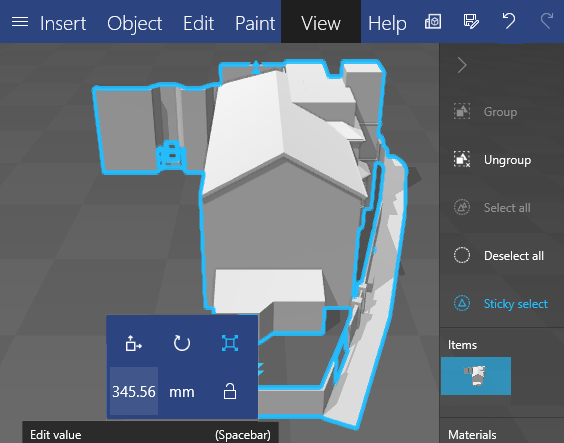Image resolution: width=564 pixels, height=443 pixels.
Task: Select the scale tool icon
Action: tap(230, 343)
